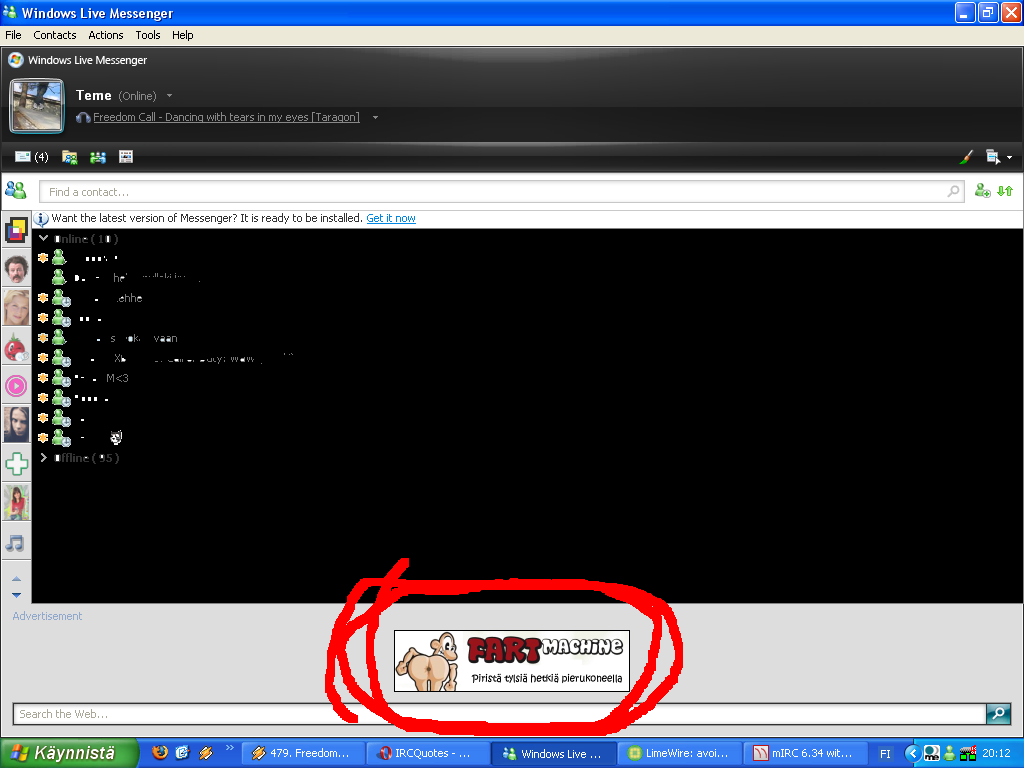Open the dropdown arrow after the song title
This screenshot has width=1024, height=768.
[376, 118]
